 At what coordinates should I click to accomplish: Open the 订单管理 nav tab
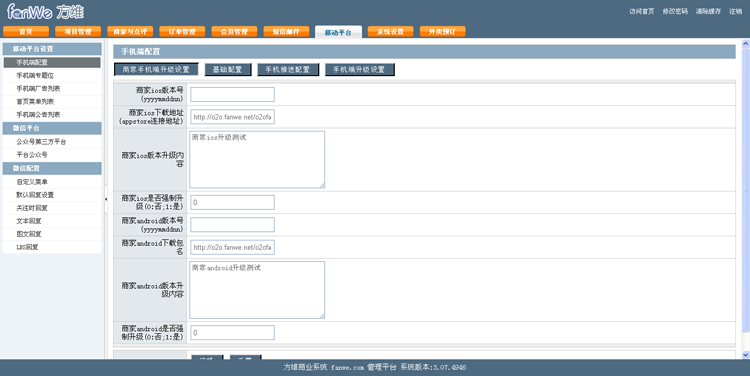tap(182, 32)
